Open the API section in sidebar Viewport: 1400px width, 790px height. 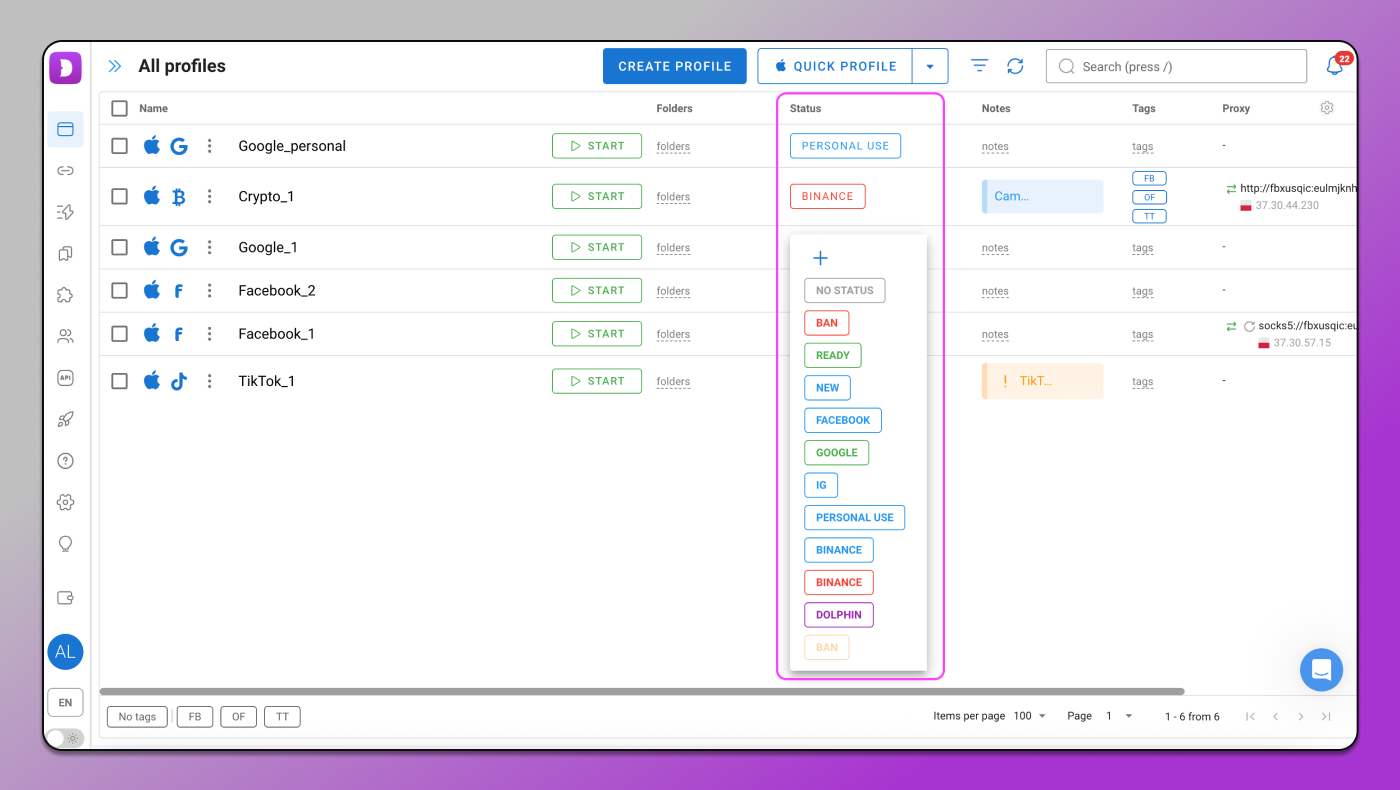pyautogui.click(x=65, y=378)
